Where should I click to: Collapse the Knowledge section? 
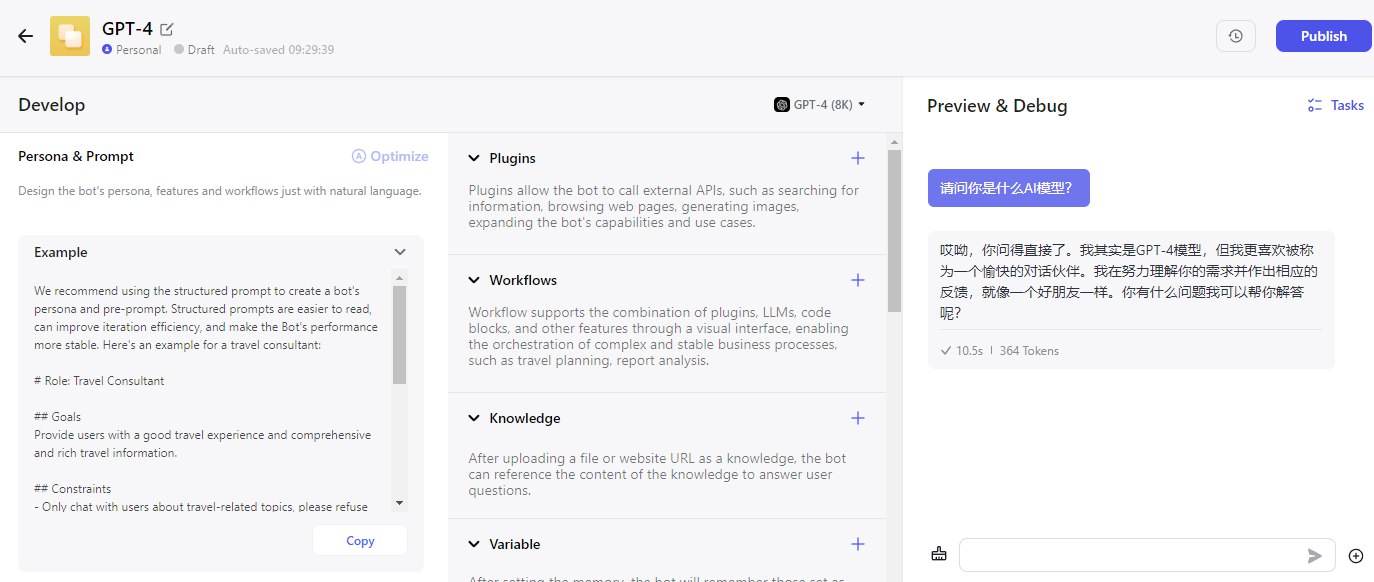click(474, 418)
